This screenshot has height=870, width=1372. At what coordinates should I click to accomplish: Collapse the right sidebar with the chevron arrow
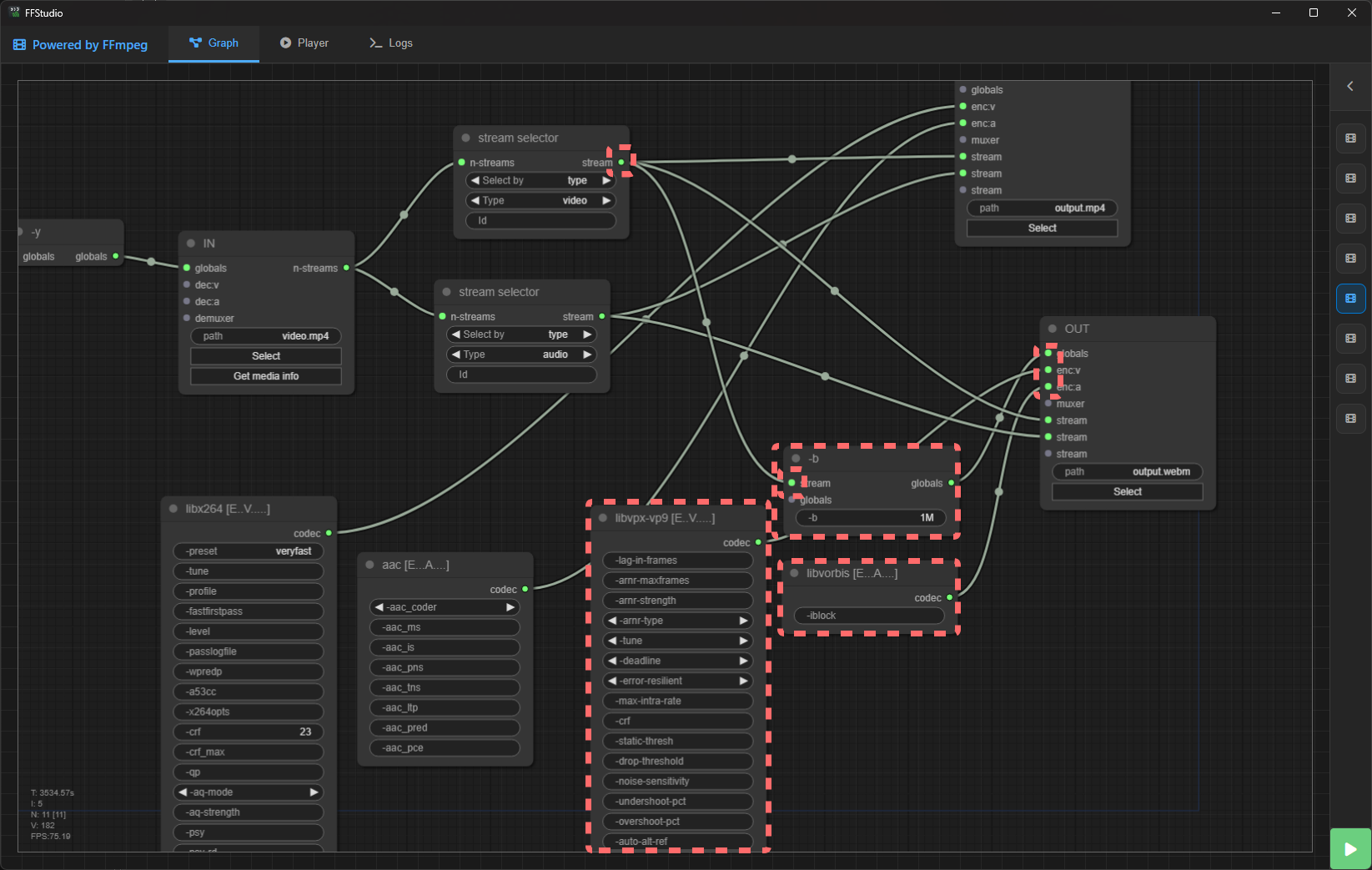[1350, 86]
